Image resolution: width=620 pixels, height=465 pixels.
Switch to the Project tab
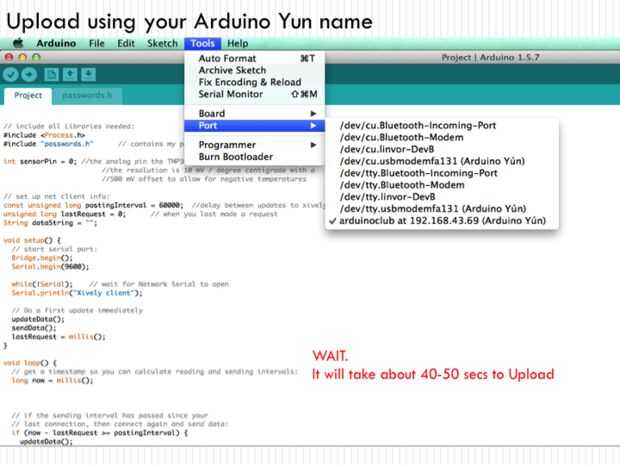coord(28,96)
